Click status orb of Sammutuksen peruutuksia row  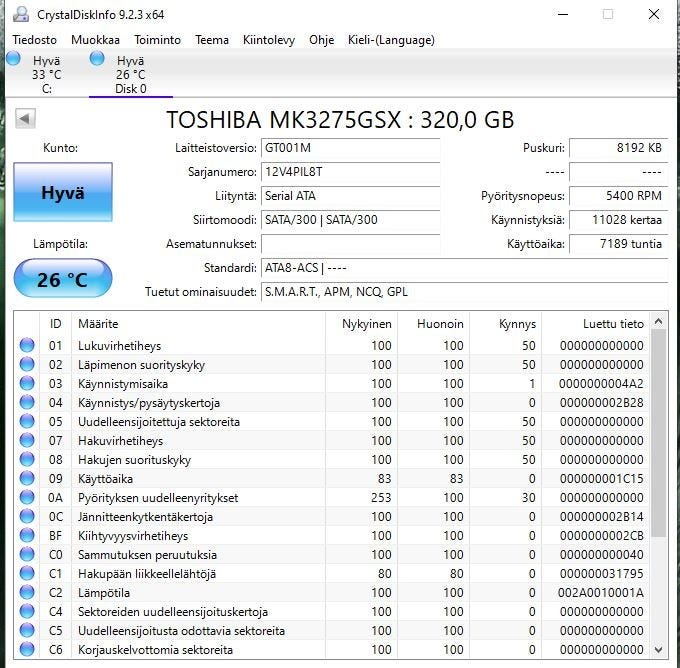27,554
